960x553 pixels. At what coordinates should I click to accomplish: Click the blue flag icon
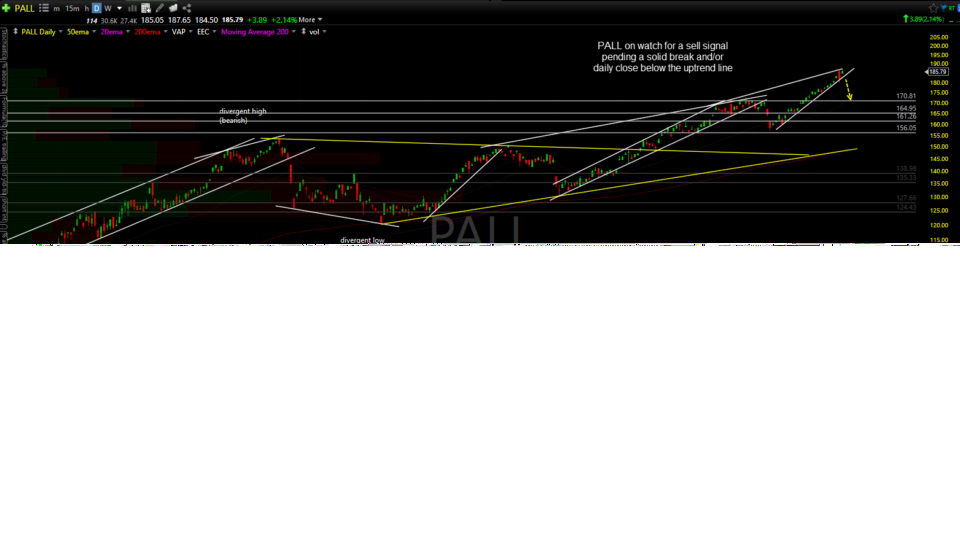click(x=943, y=8)
